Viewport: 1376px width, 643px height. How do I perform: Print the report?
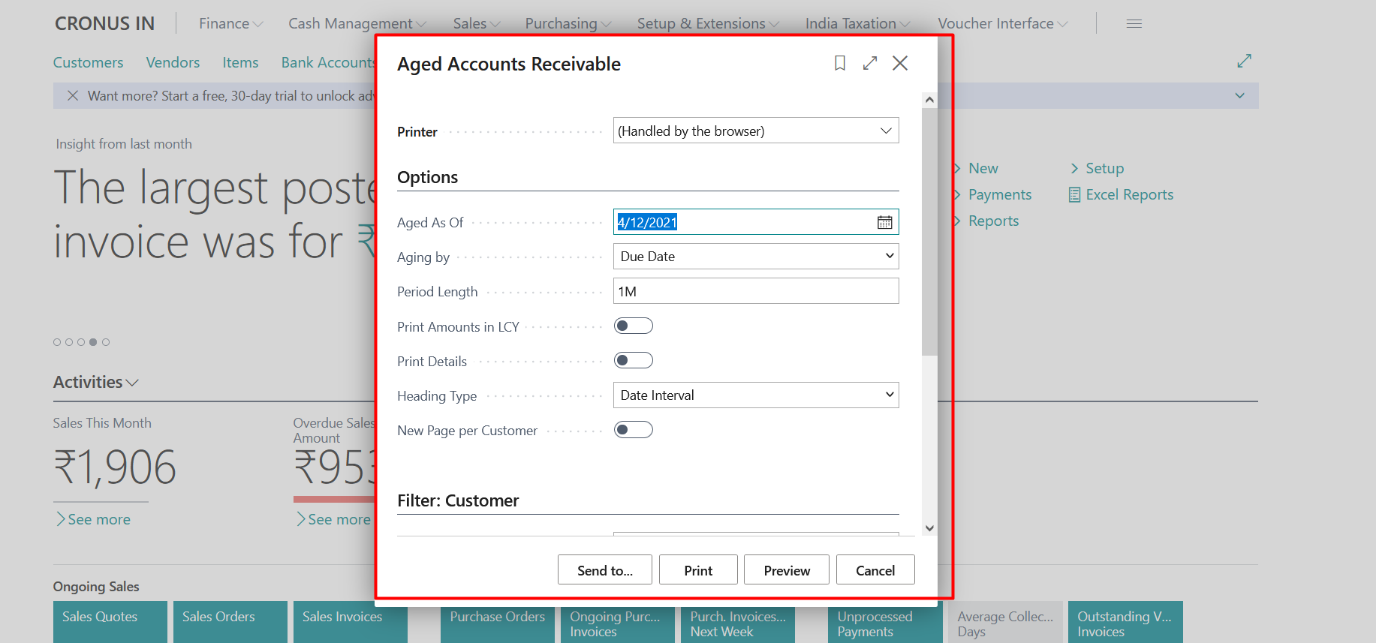tap(698, 569)
